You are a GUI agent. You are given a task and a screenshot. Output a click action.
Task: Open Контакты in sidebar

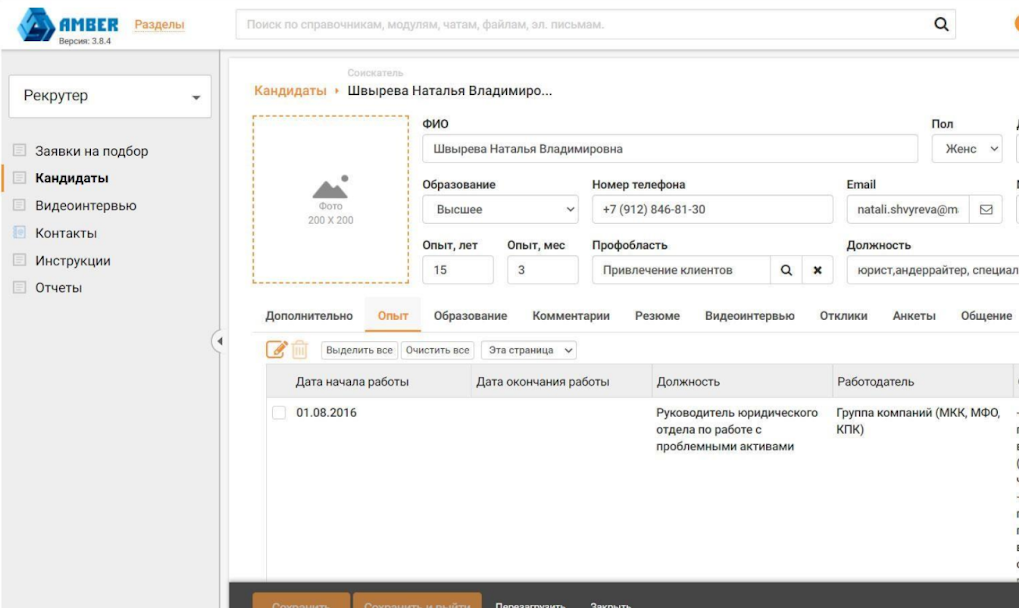click(66, 233)
